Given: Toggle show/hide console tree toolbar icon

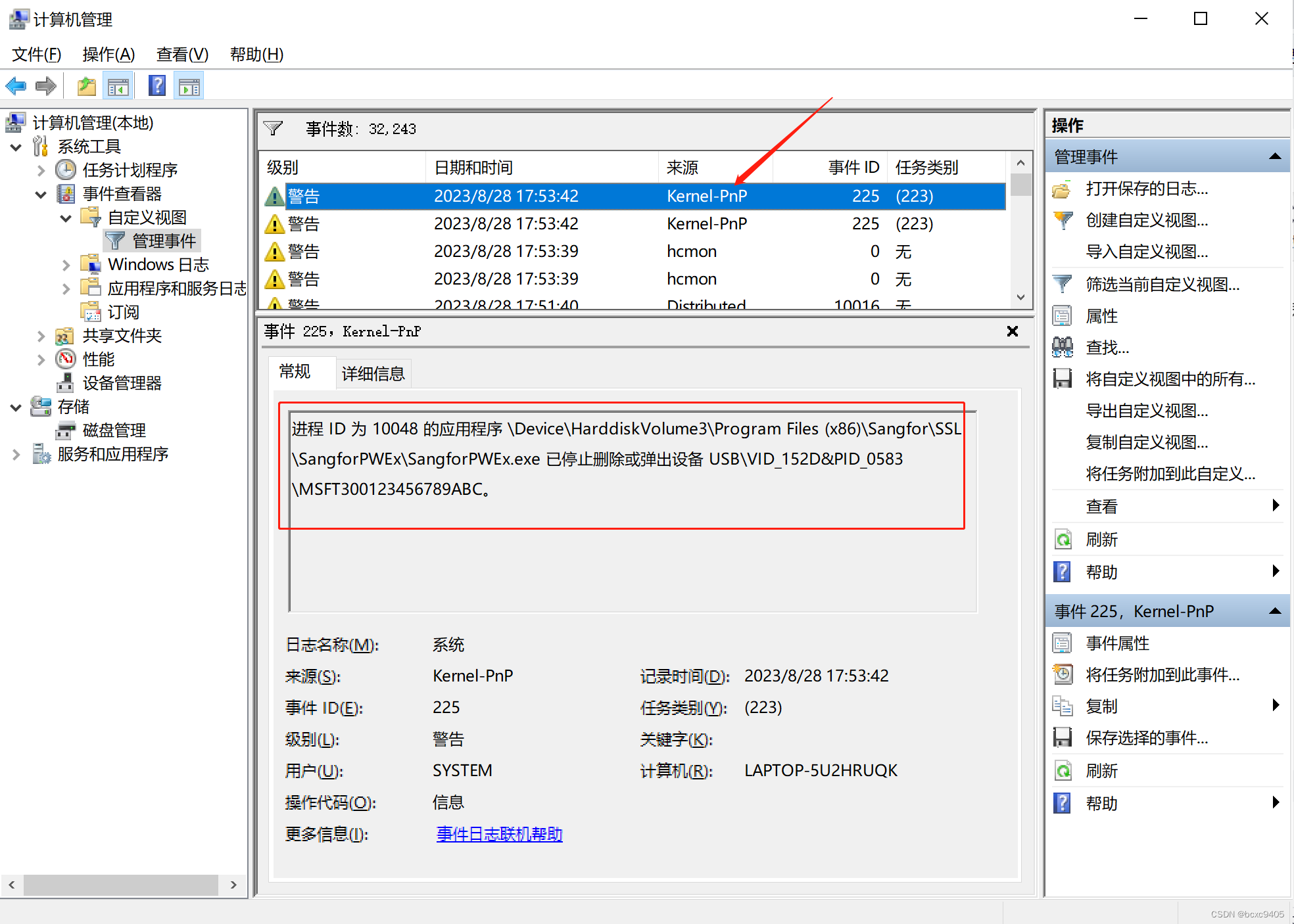Looking at the screenshot, I should tap(119, 86).
